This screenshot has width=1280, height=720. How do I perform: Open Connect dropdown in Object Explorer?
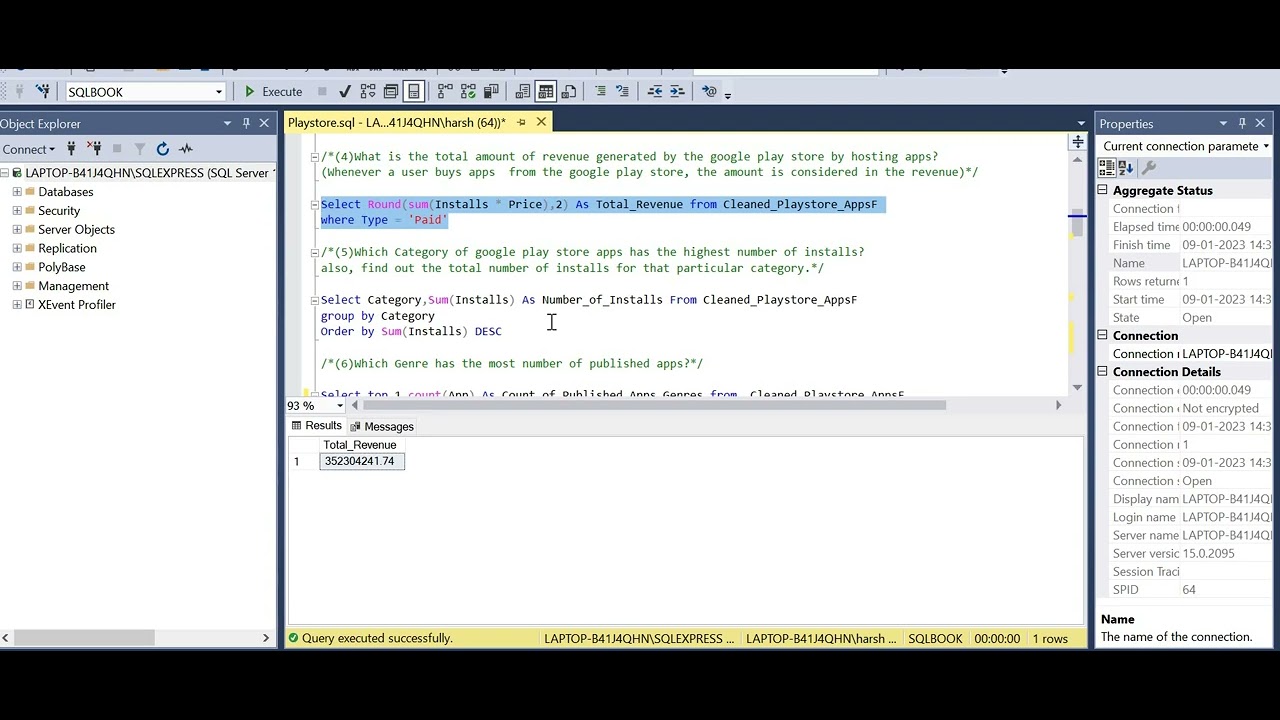click(28, 149)
